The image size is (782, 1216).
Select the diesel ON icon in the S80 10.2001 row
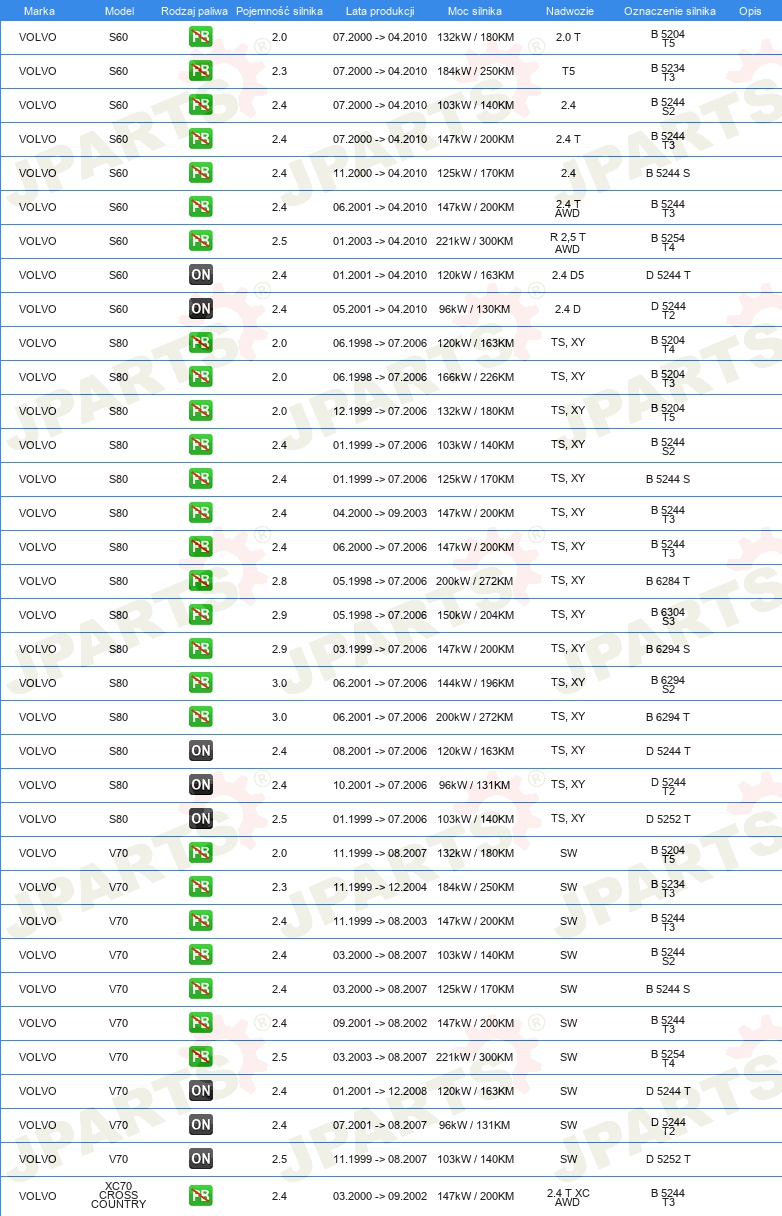coord(201,785)
